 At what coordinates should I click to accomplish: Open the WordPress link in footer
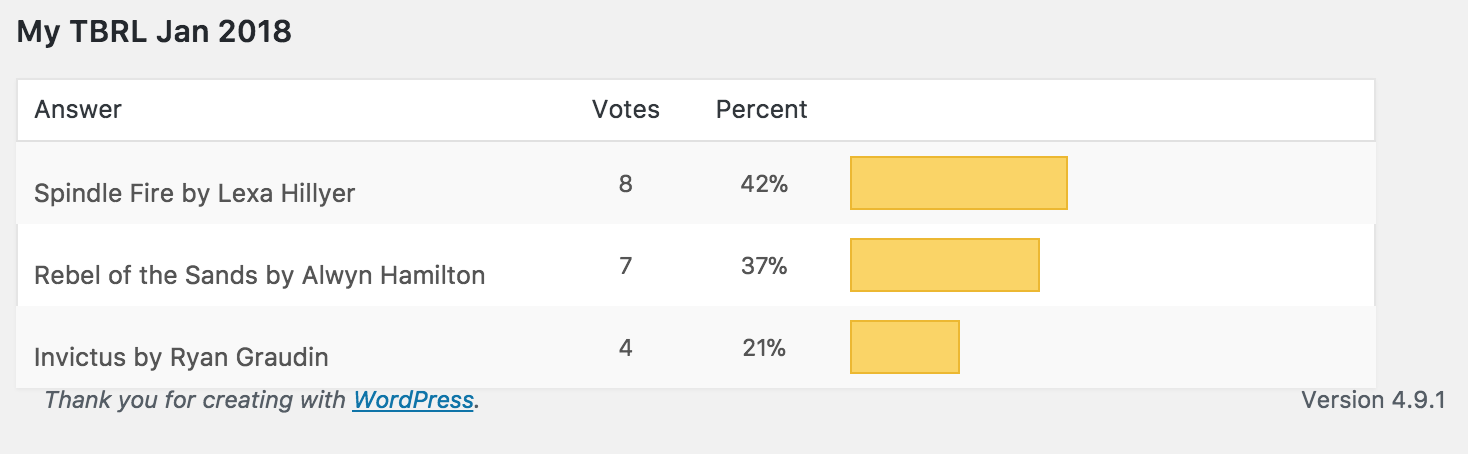[413, 400]
